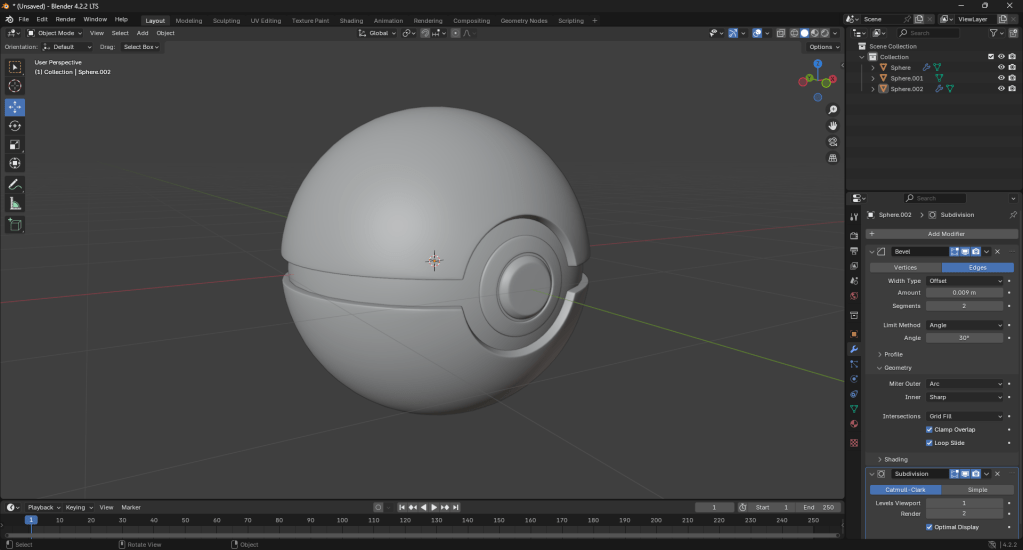This screenshot has width=1023, height=550.
Task: Select the Cursor tool in the toolbar
Action: coord(15,86)
